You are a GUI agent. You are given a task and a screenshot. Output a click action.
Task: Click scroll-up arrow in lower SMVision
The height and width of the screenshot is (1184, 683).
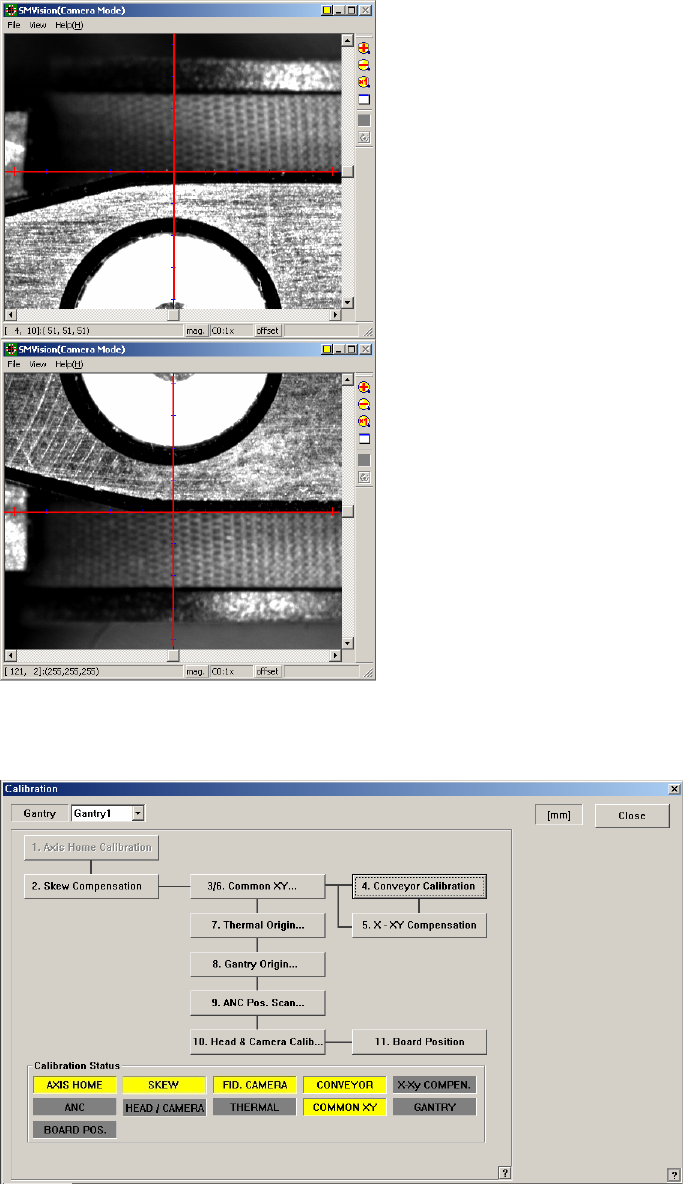point(348,380)
